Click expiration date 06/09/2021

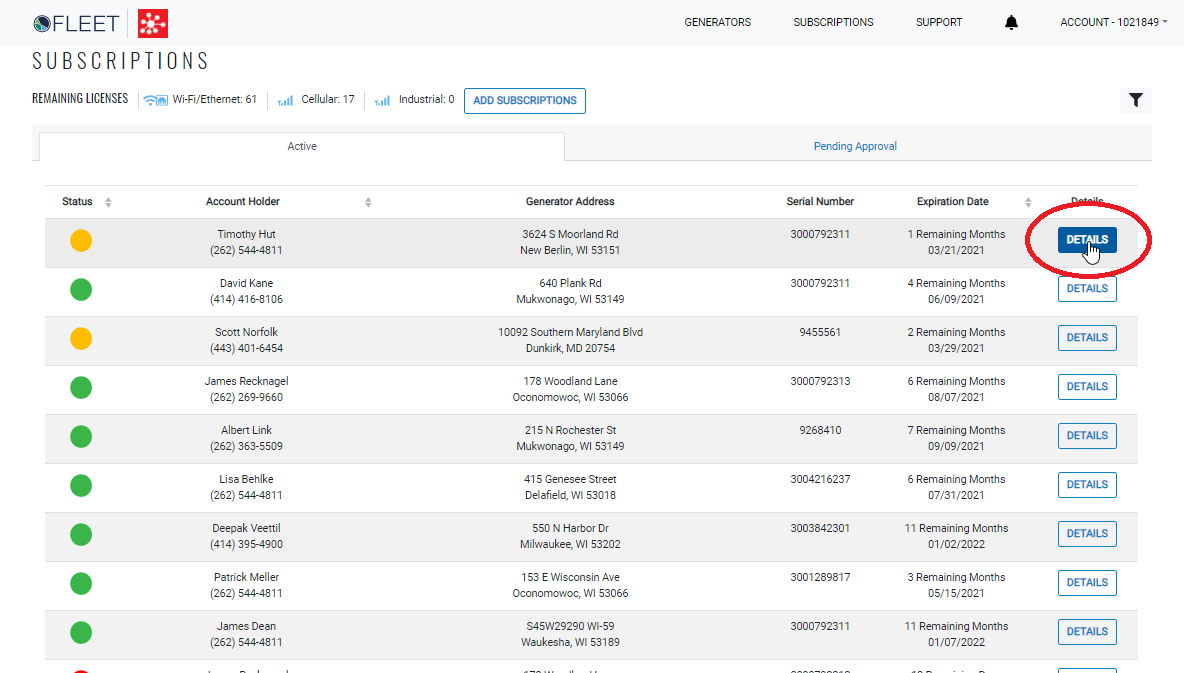click(956, 300)
